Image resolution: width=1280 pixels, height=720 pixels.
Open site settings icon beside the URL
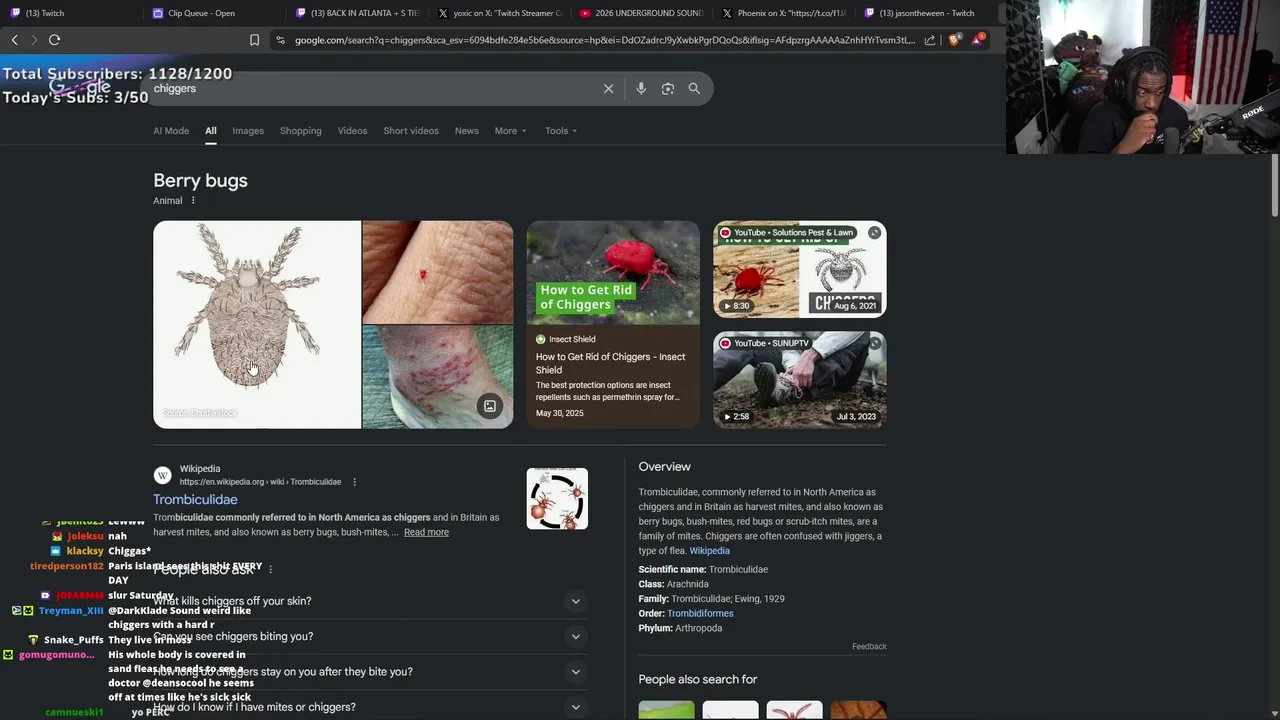tap(280, 40)
